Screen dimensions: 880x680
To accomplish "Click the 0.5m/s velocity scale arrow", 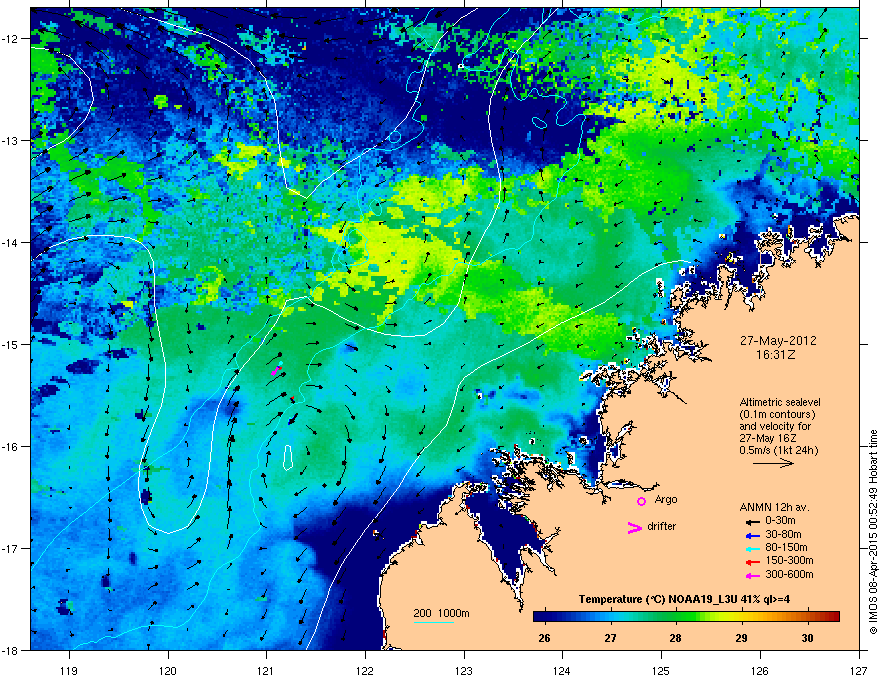I will pyautogui.click(x=773, y=463).
